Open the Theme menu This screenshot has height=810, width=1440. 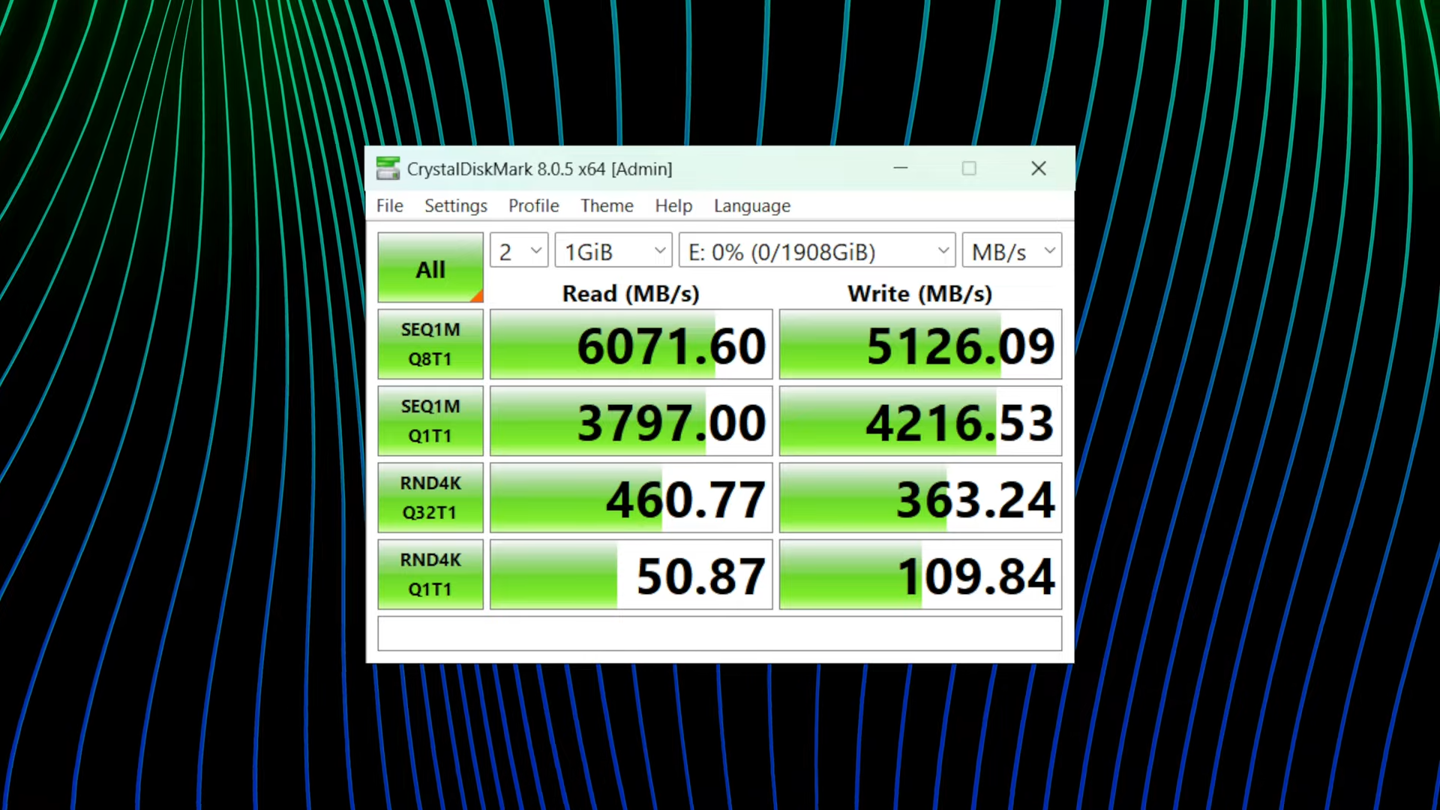(606, 205)
